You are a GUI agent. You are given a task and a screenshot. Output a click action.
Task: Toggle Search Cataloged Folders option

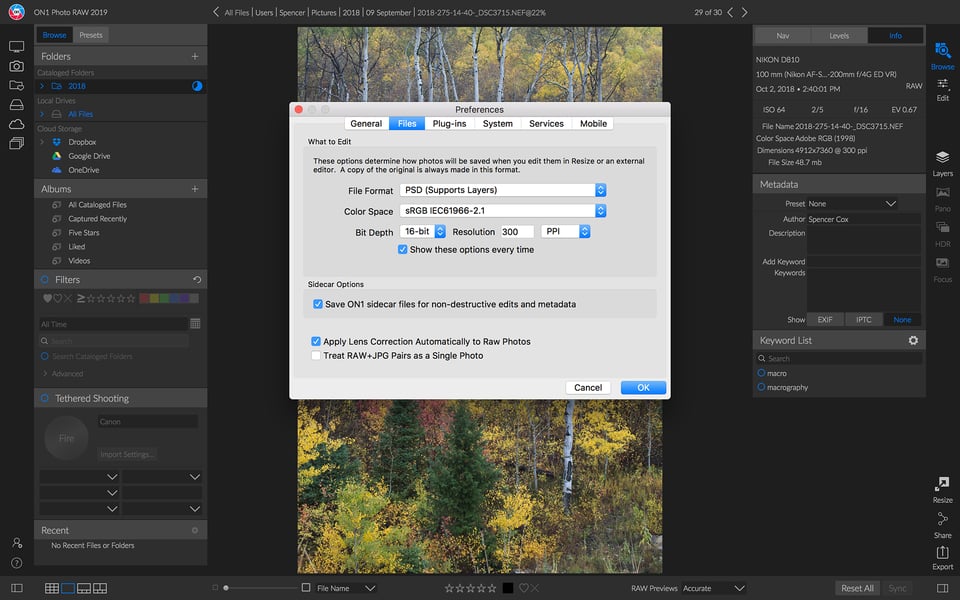pos(45,356)
